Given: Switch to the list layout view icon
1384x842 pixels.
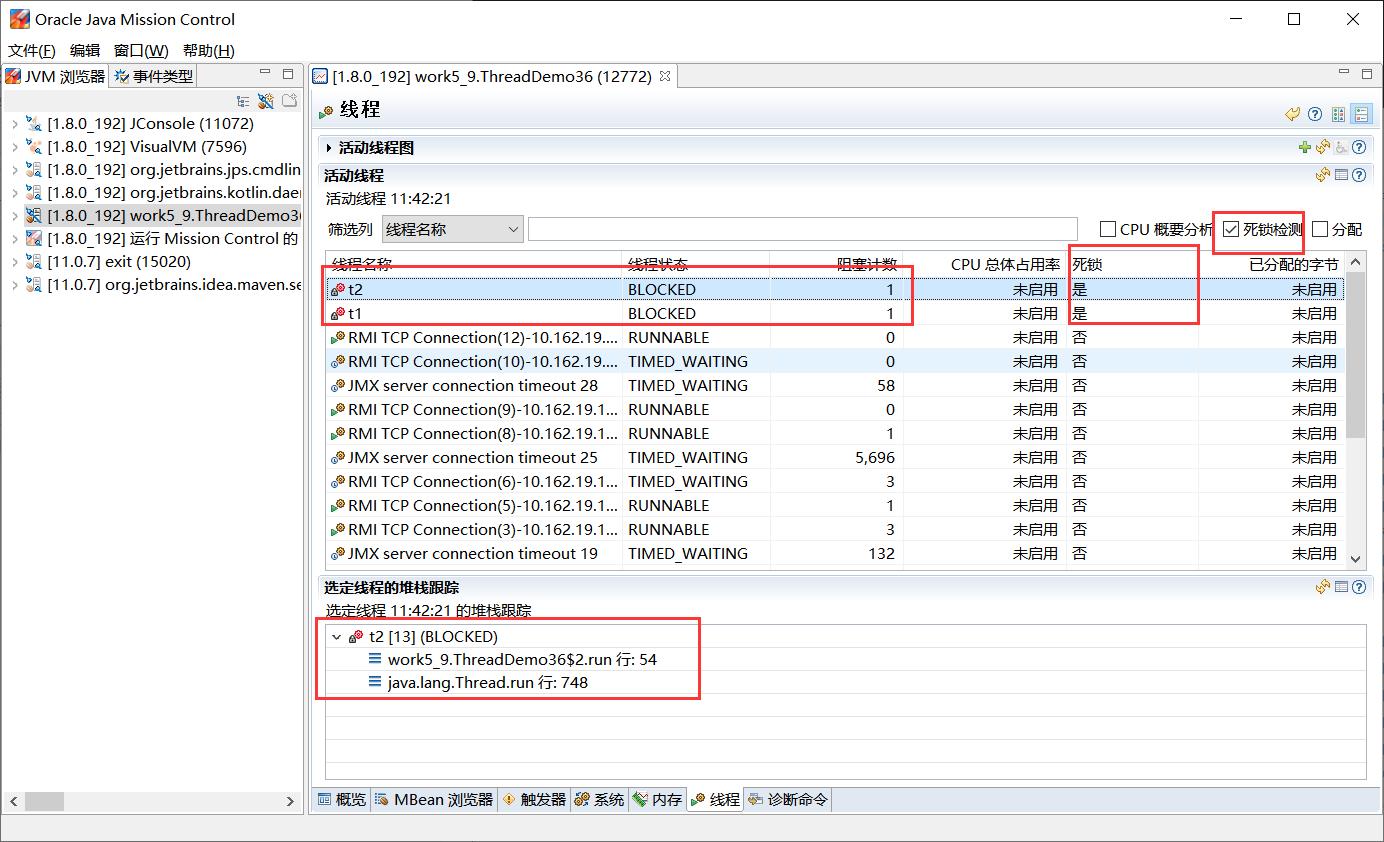Looking at the screenshot, I should click(x=1361, y=114).
